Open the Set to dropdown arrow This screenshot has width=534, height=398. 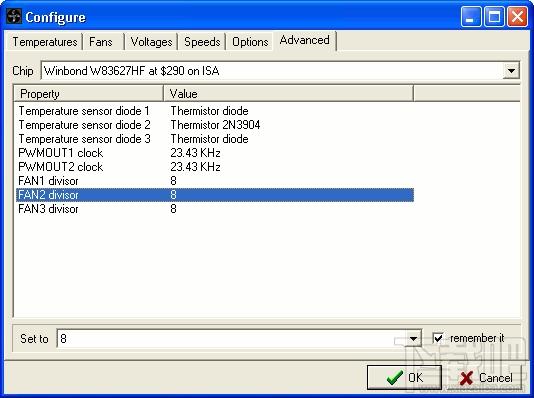click(413, 338)
